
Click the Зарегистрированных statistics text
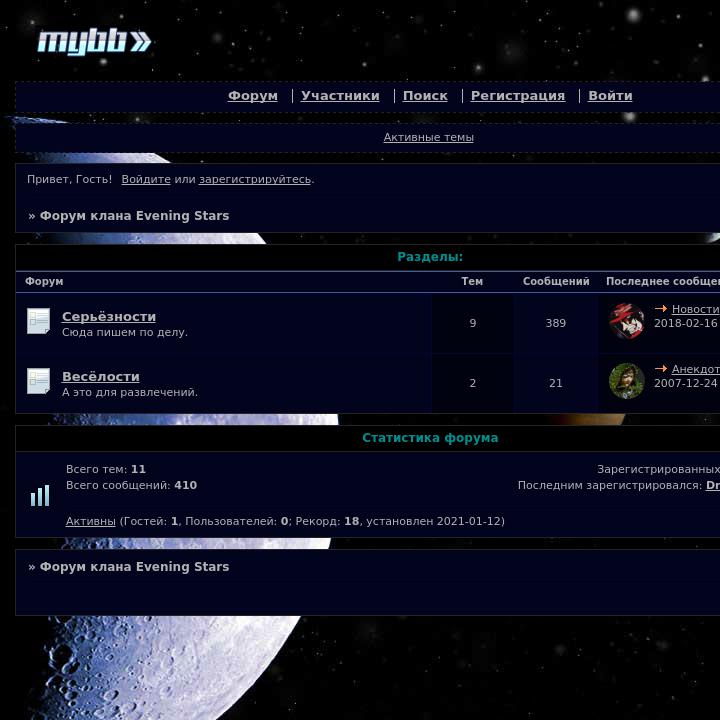[658, 469]
